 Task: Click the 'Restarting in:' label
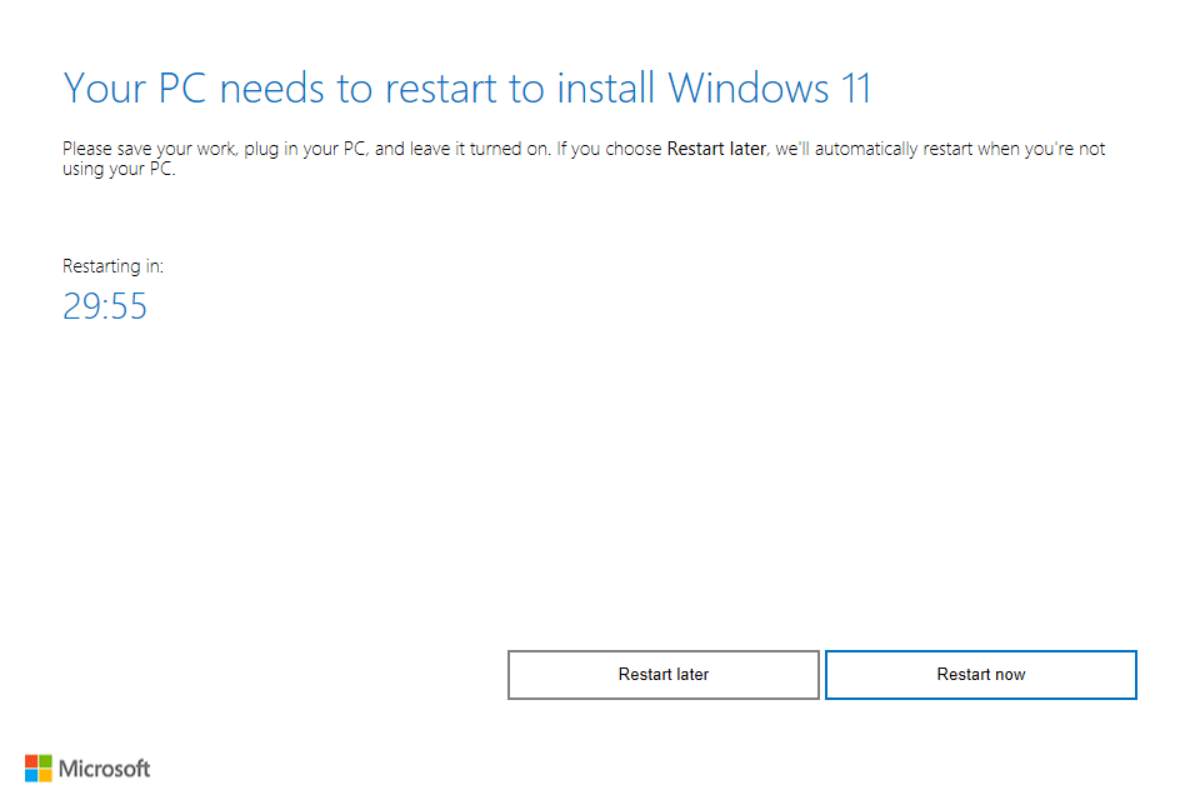point(113,266)
